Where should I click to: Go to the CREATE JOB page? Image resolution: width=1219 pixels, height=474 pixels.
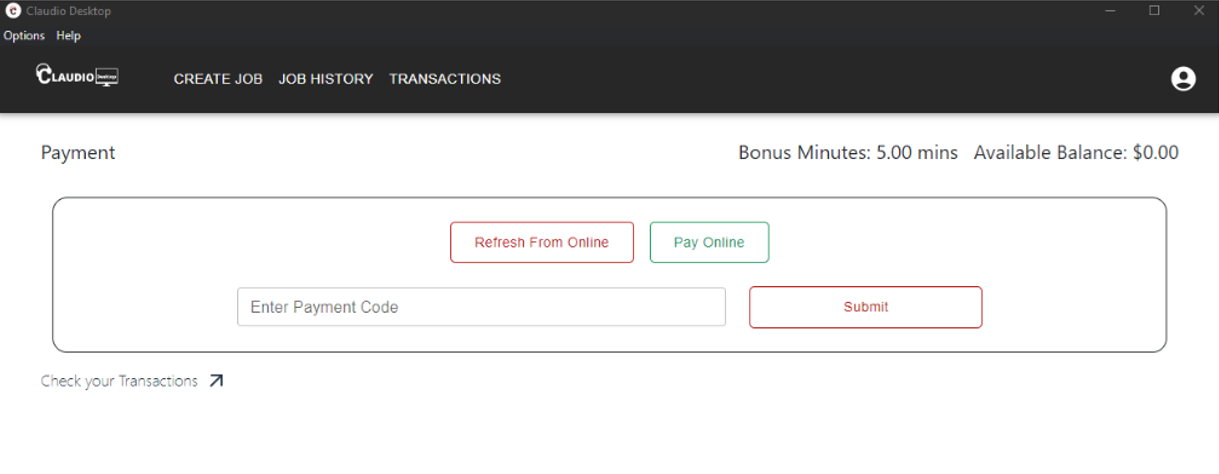[218, 79]
